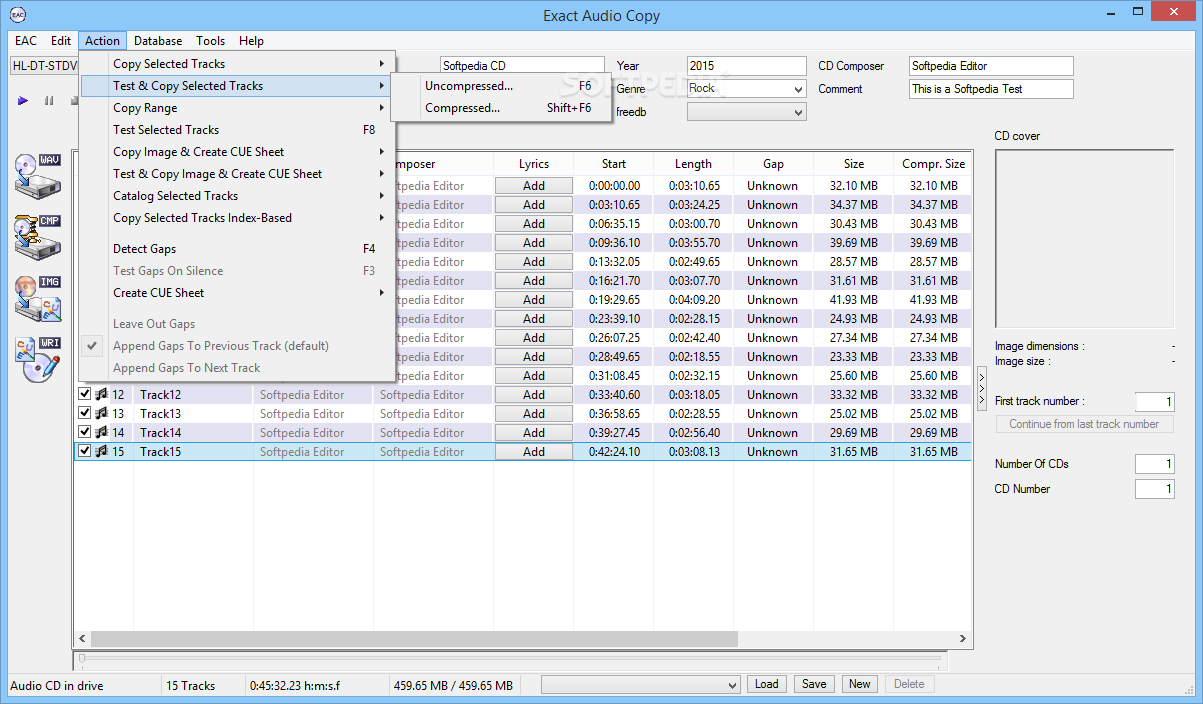Click the right arrow of the horizontal scrollbar

pos(963,638)
